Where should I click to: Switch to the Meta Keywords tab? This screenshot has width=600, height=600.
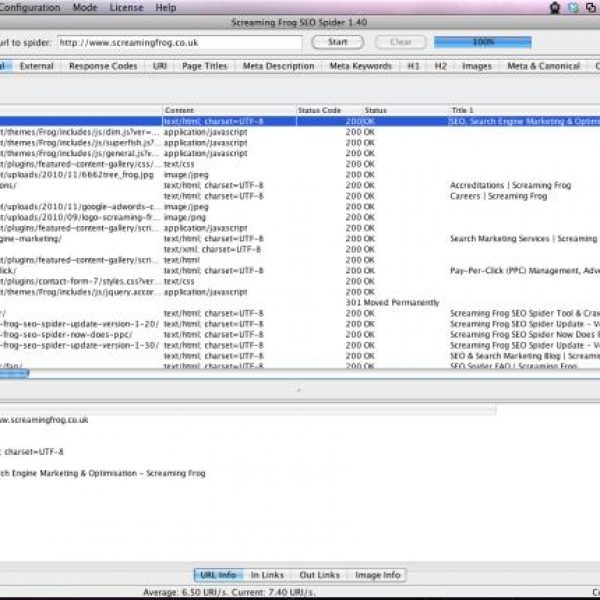click(x=360, y=66)
